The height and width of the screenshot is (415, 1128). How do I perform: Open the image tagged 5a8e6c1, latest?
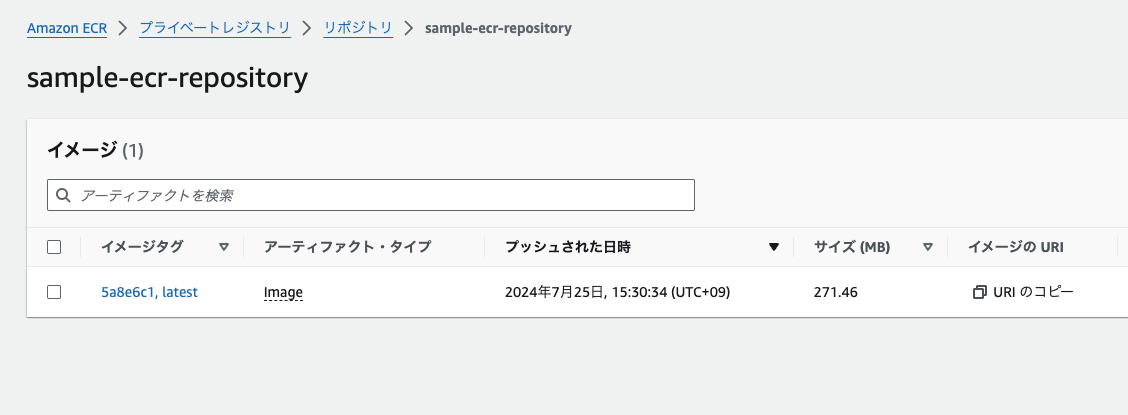click(150, 292)
